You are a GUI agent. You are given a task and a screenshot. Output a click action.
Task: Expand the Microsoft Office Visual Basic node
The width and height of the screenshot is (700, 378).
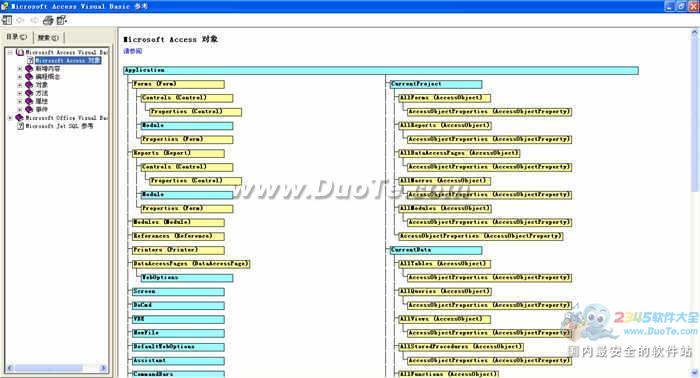click(x=10, y=118)
